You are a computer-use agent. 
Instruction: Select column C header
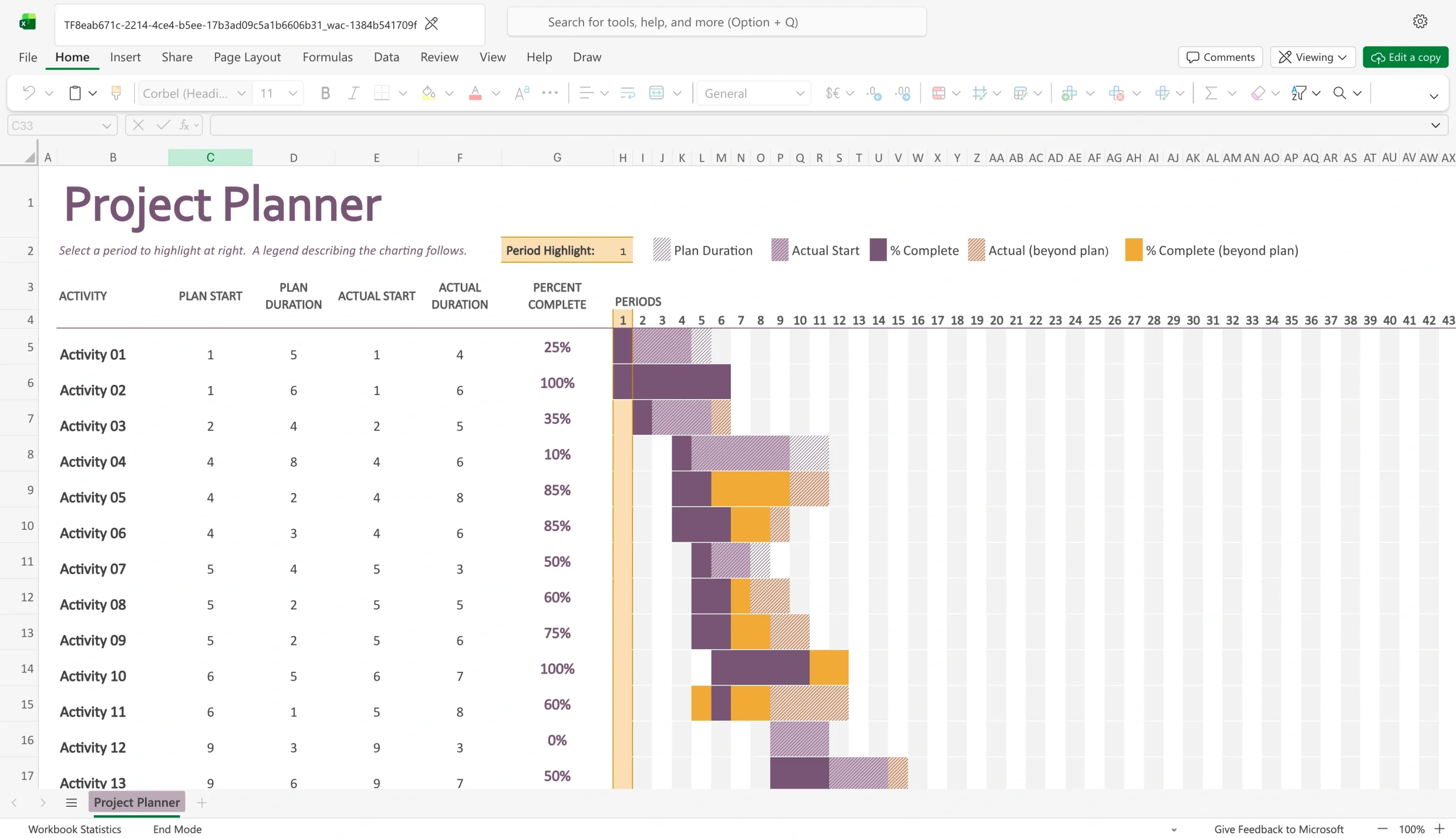pos(210,157)
